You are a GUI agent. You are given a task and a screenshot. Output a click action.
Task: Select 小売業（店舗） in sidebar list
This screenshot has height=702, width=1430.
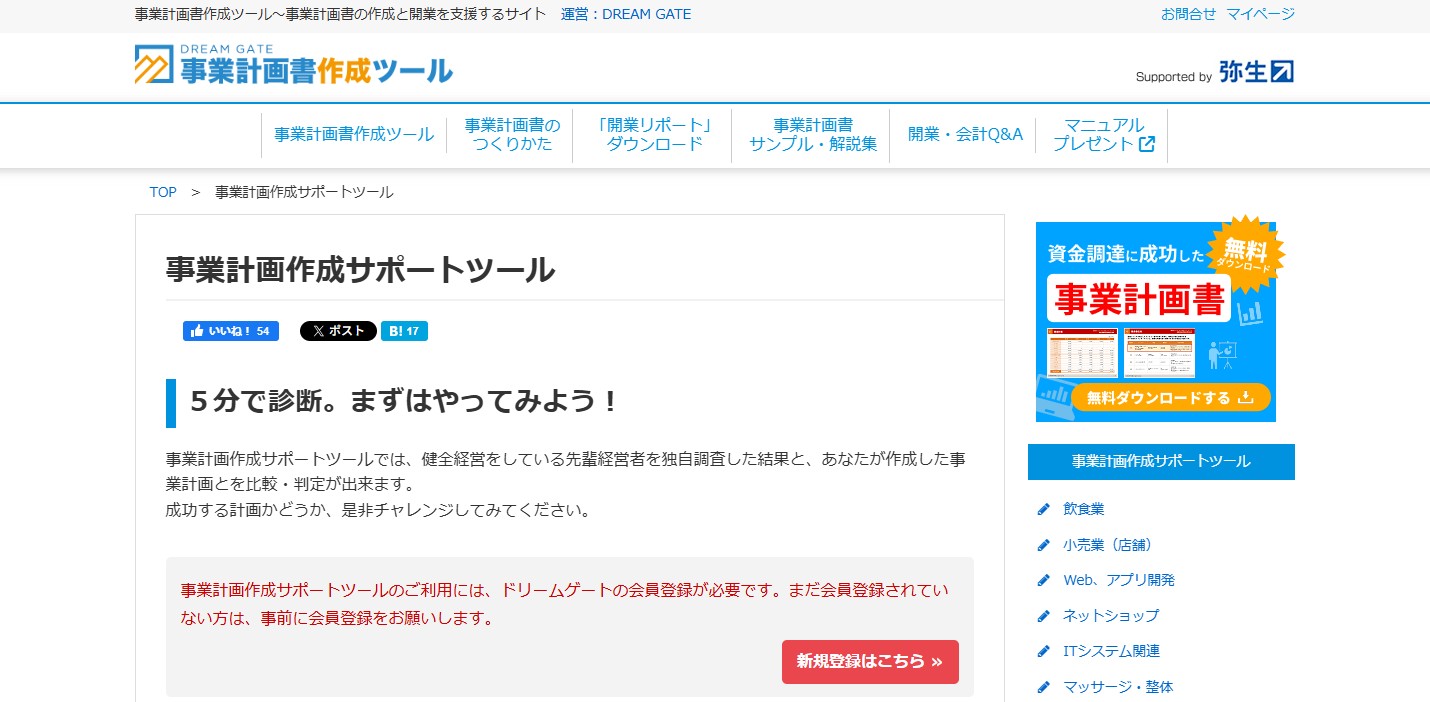[1107, 545]
